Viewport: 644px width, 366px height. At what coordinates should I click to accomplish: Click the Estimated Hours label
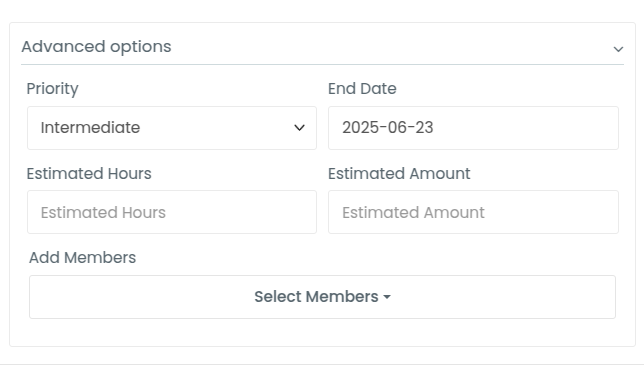click(x=89, y=174)
